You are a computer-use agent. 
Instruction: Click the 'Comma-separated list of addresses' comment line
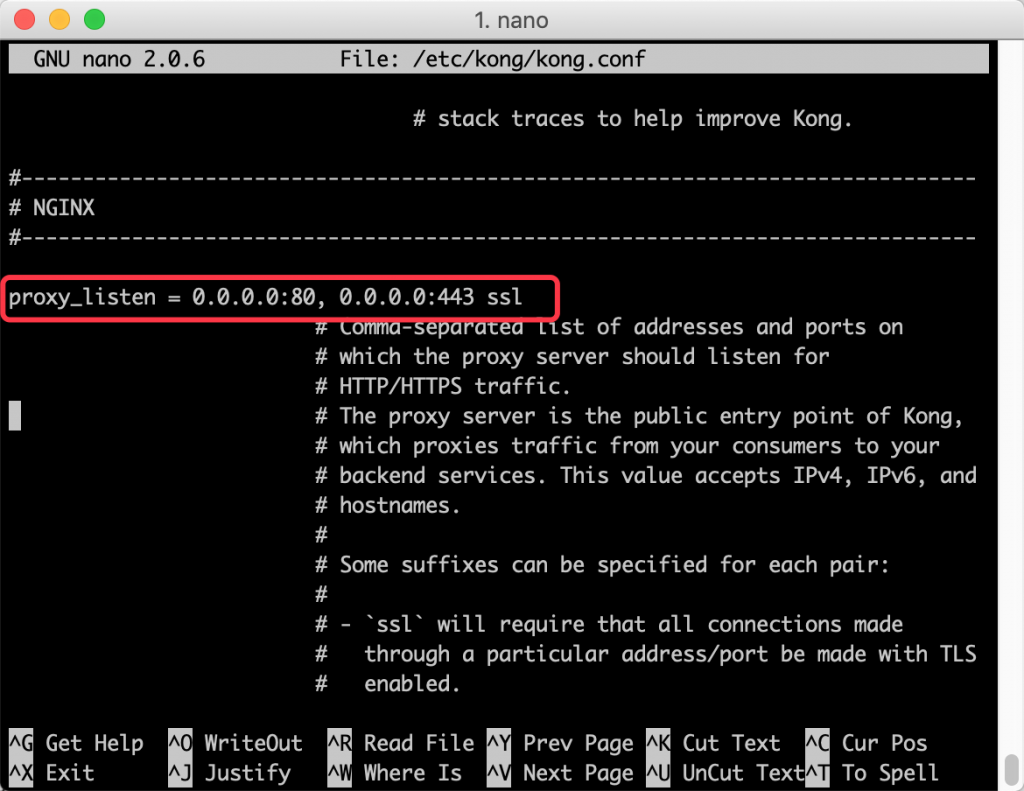pos(609,327)
